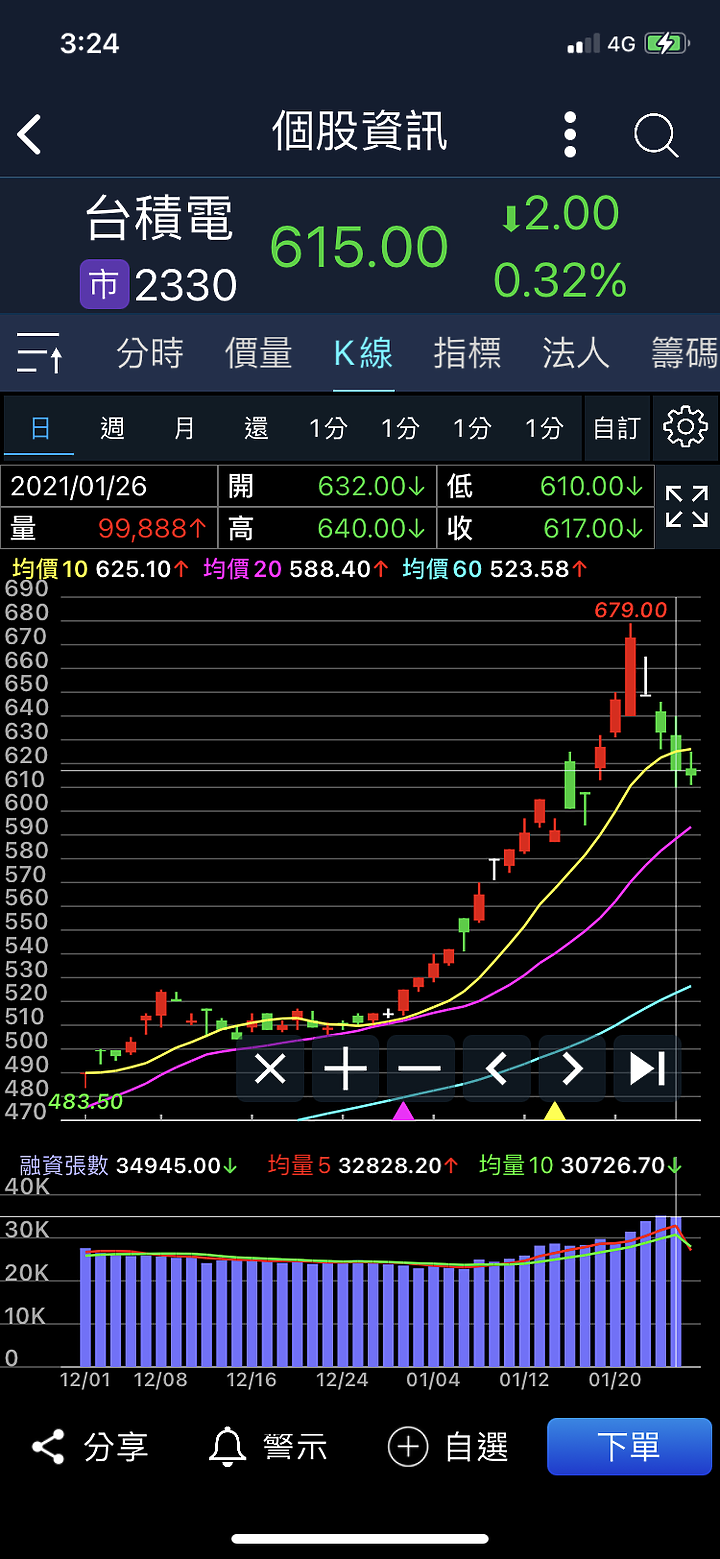This screenshot has width=720, height=1559.
Task: Select monthly 月 period
Action: [x=184, y=429]
